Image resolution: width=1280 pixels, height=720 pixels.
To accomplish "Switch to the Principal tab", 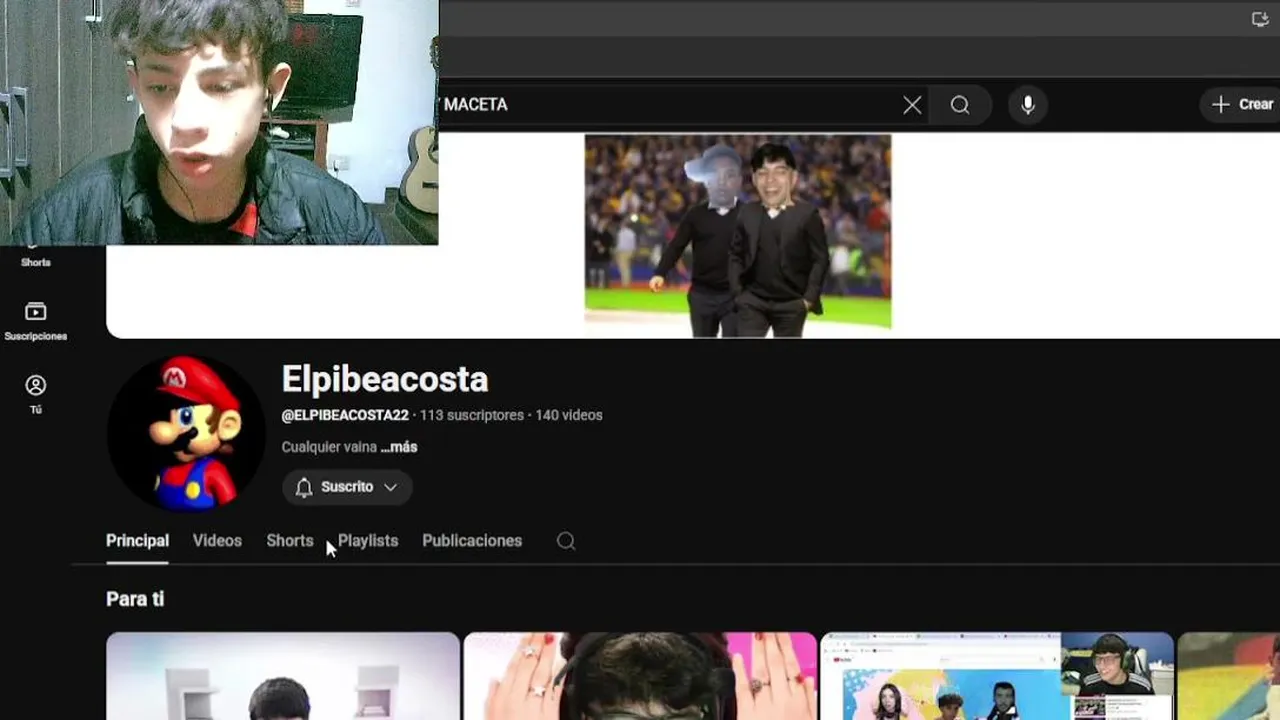I will [137, 540].
